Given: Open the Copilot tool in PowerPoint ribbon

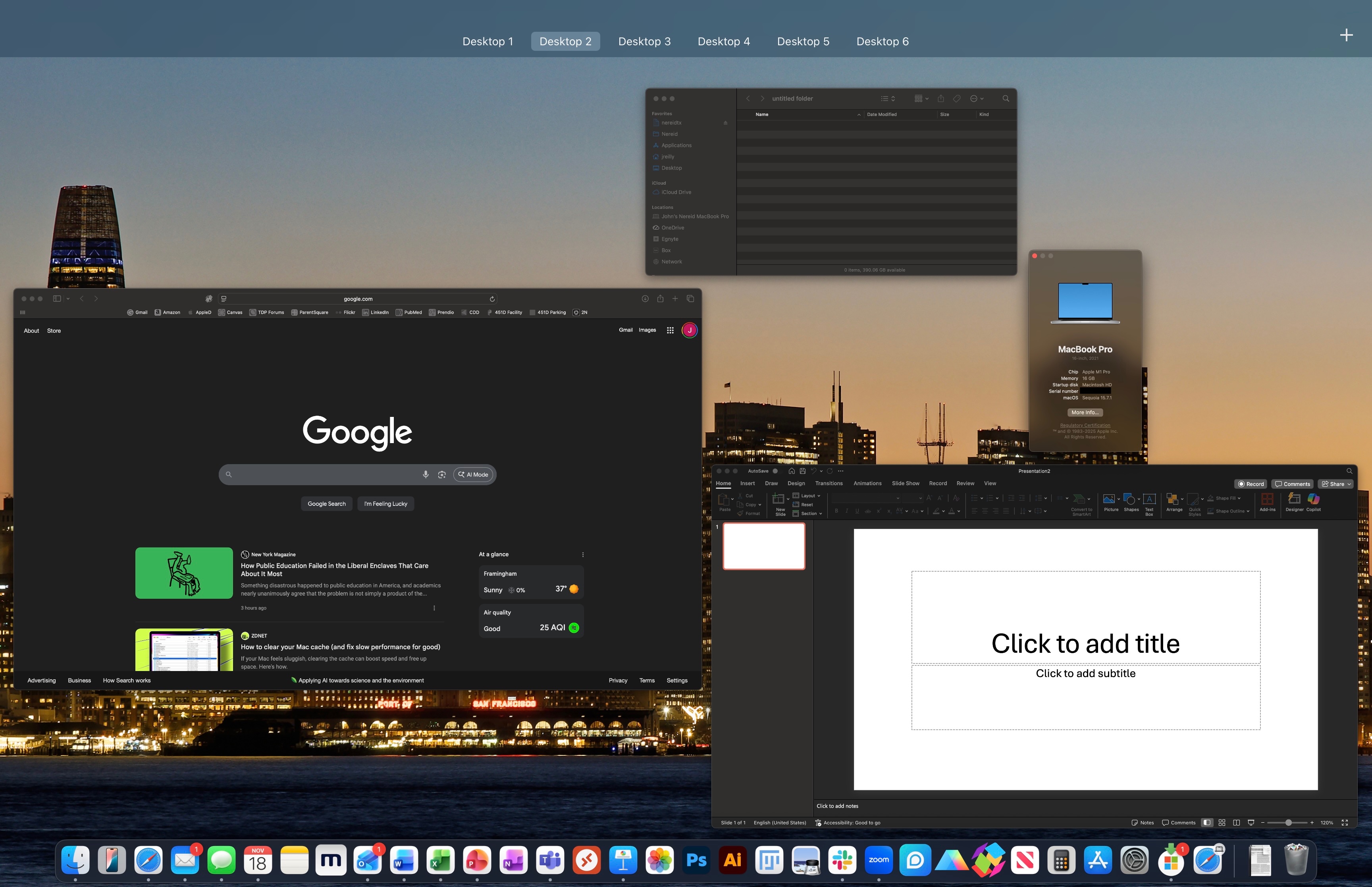Looking at the screenshot, I should coord(1313,500).
